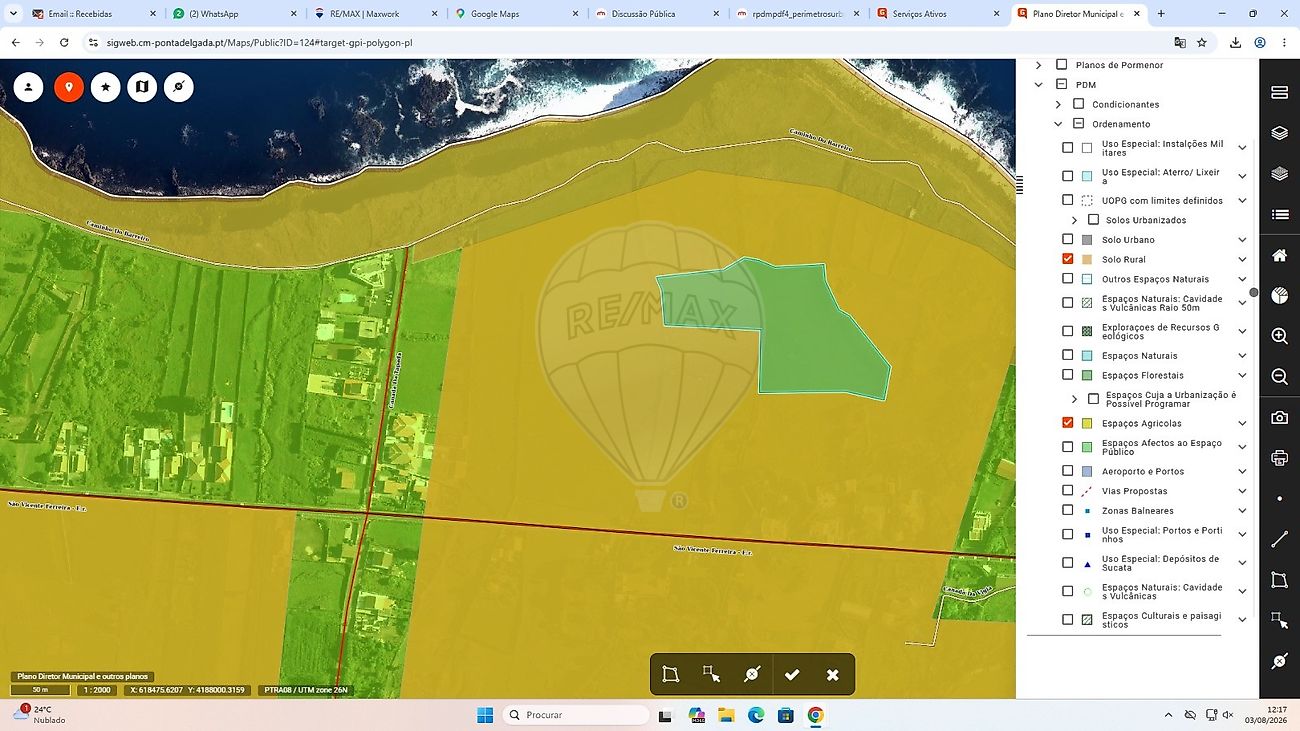The image size is (1300, 731).
Task: Open the Windows Start menu
Action: tap(485, 715)
